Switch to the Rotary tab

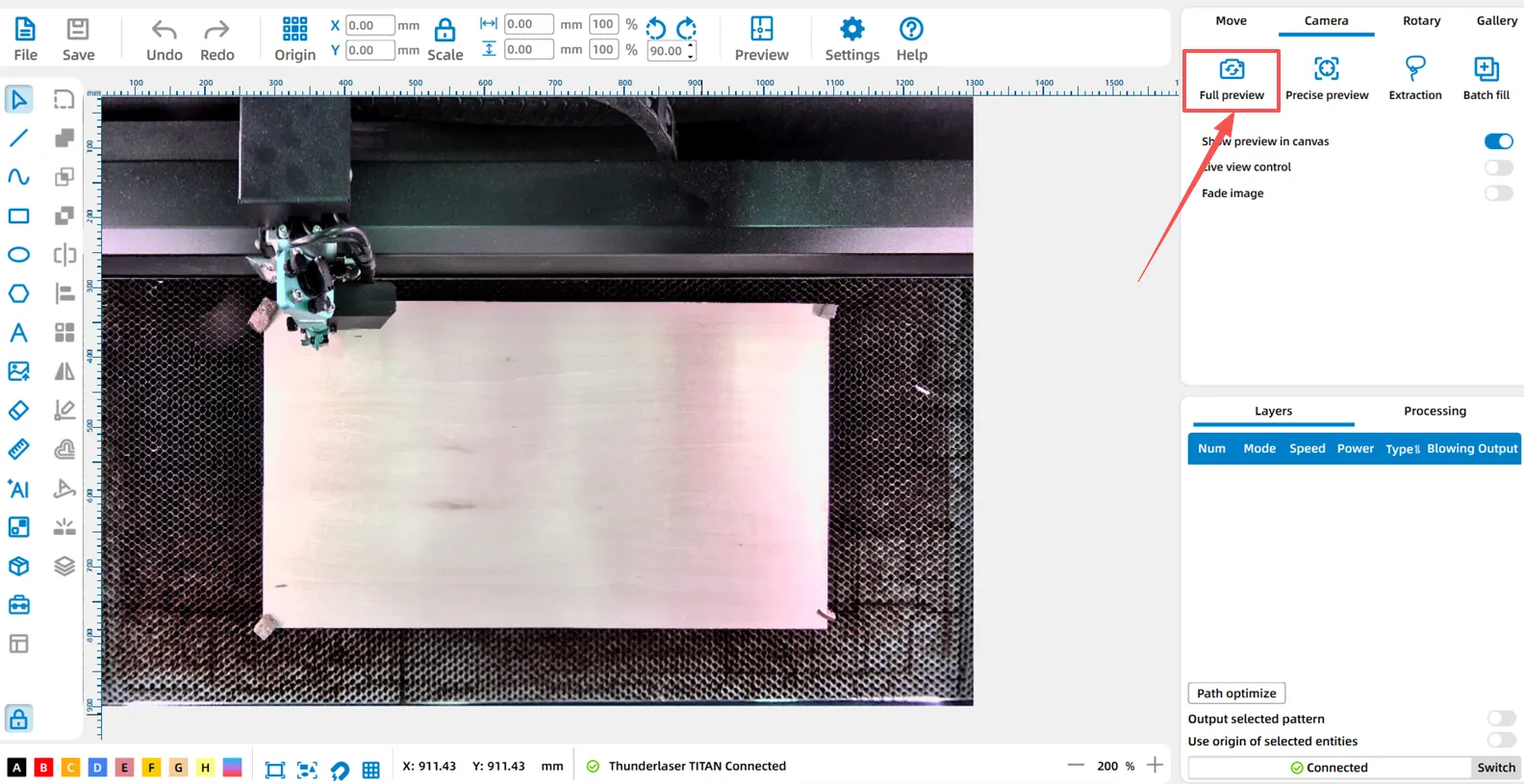[1421, 20]
